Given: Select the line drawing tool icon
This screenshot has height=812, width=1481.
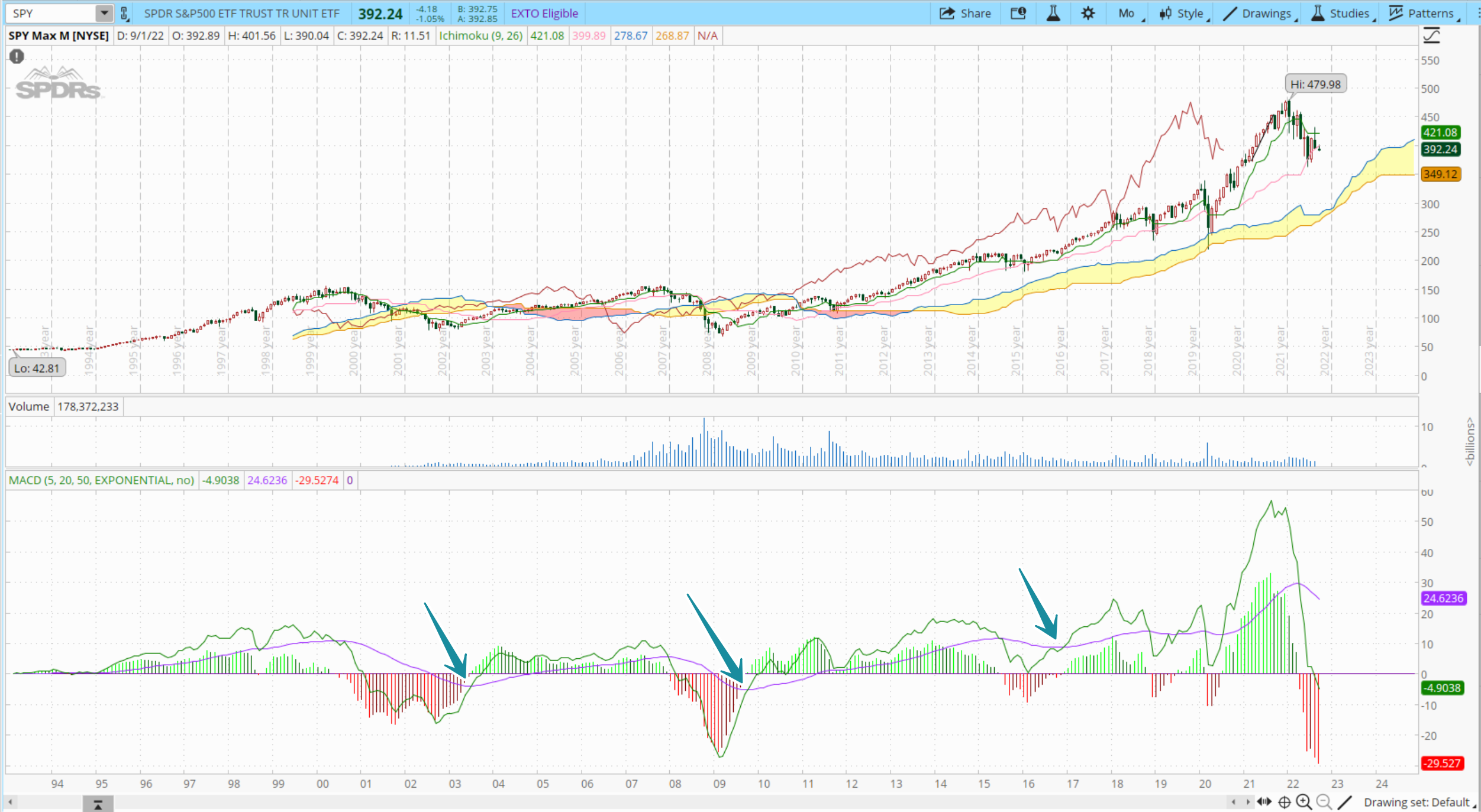Looking at the screenshot, I should point(1344,802).
